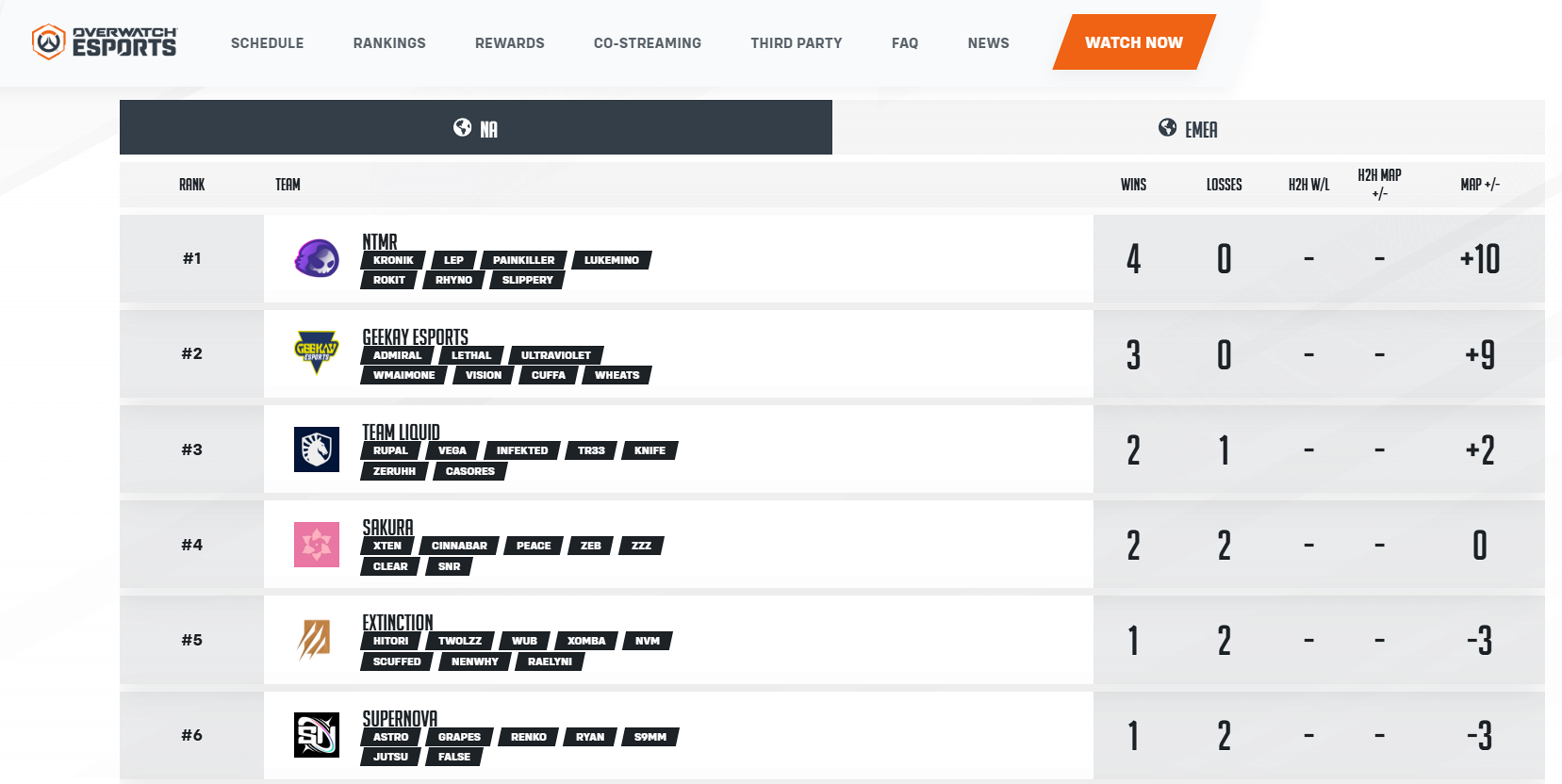Click the Sakura team name
The width and height of the screenshot is (1562, 784).
click(x=388, y=528)
